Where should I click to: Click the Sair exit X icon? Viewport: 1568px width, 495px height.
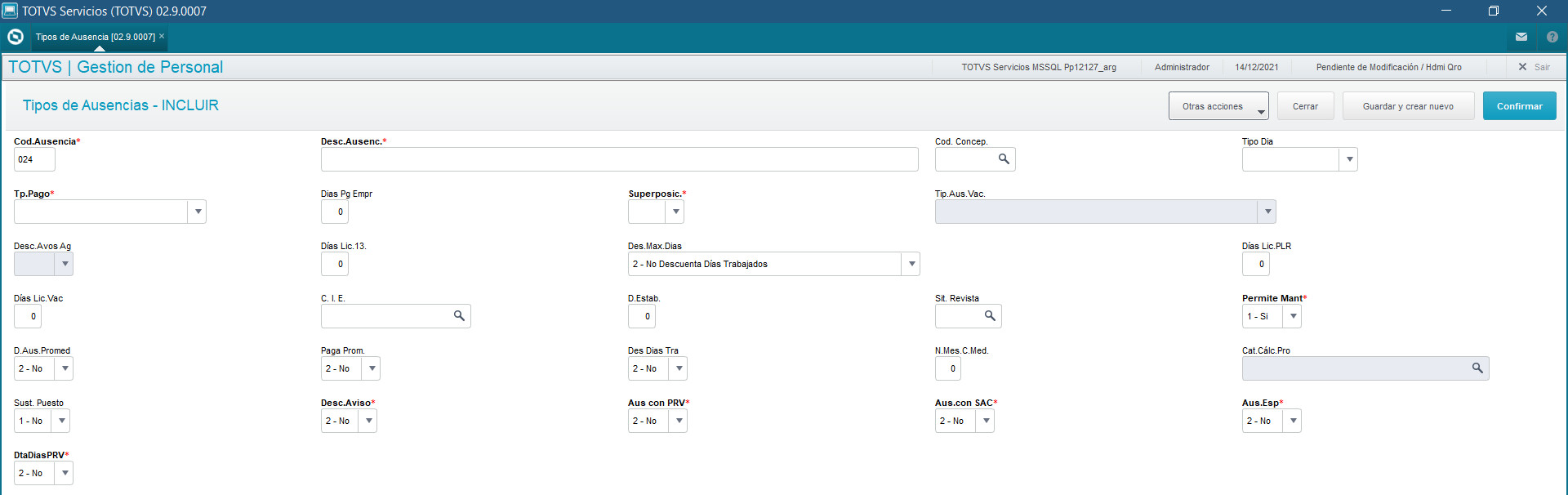[1522, 67]
